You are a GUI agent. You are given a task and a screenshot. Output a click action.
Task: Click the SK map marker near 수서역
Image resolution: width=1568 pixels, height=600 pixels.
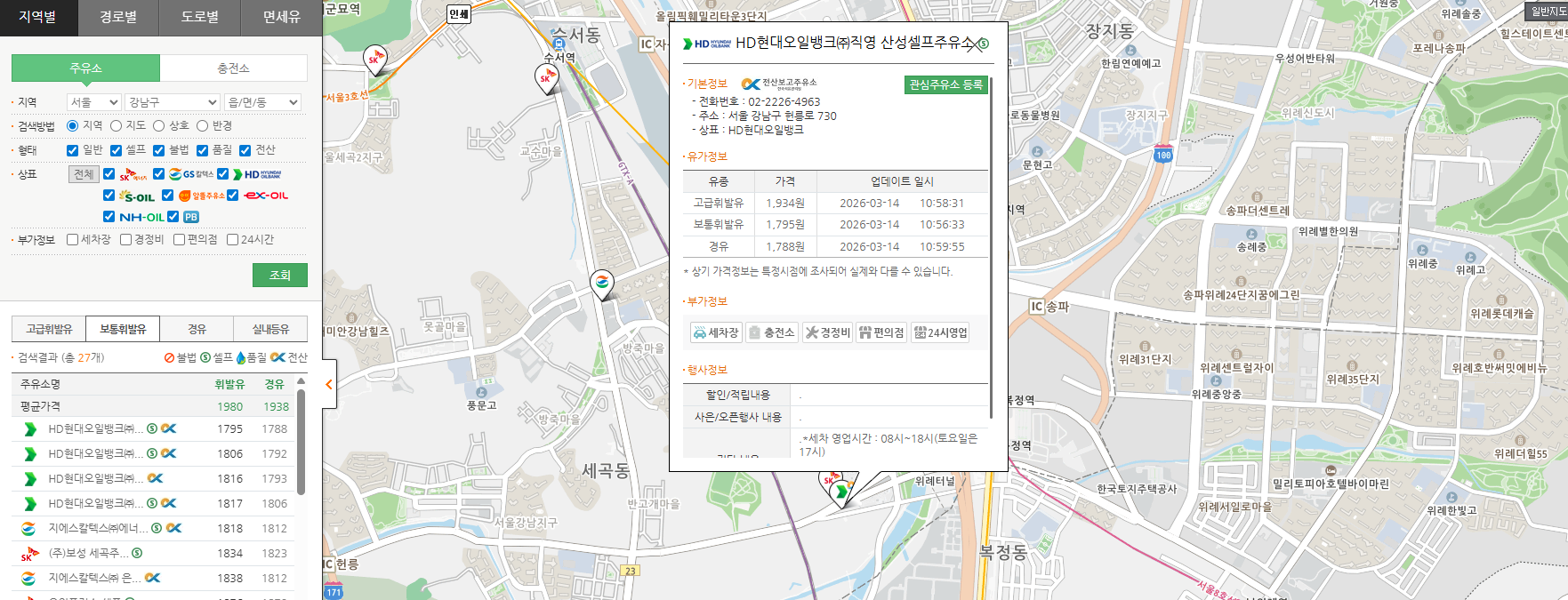click(x=547, y=79)
